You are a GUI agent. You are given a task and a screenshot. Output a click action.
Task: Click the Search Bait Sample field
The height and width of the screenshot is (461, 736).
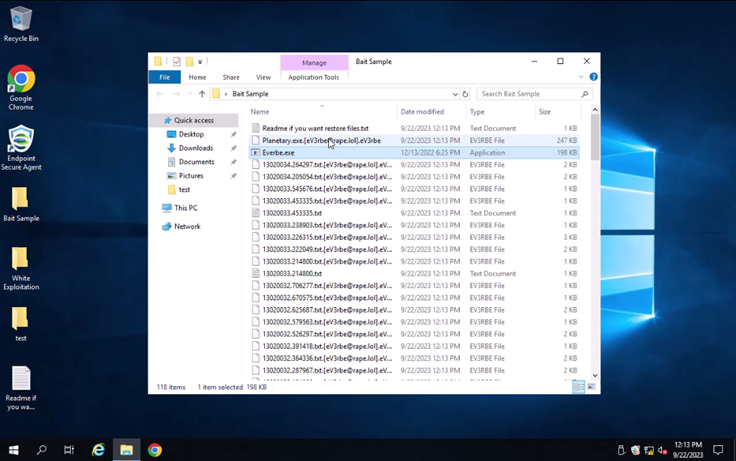coord(528,94)
